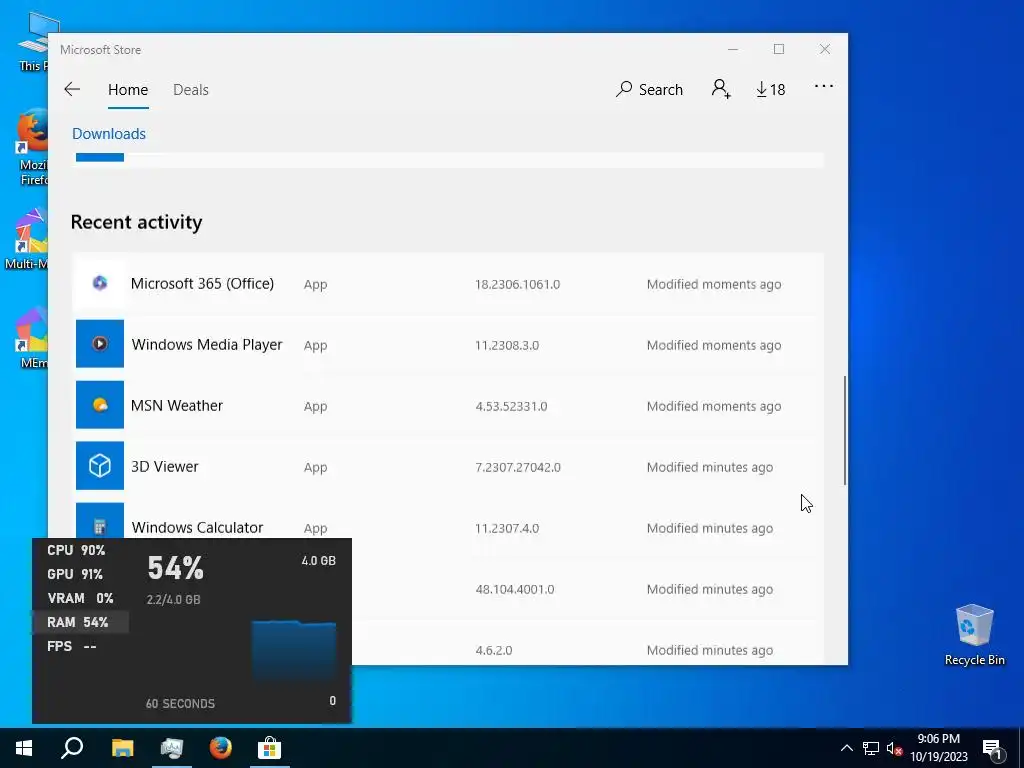Screen dimensions: 1024x768
Task: Open the notification center icon
Action: pos(992,749)
